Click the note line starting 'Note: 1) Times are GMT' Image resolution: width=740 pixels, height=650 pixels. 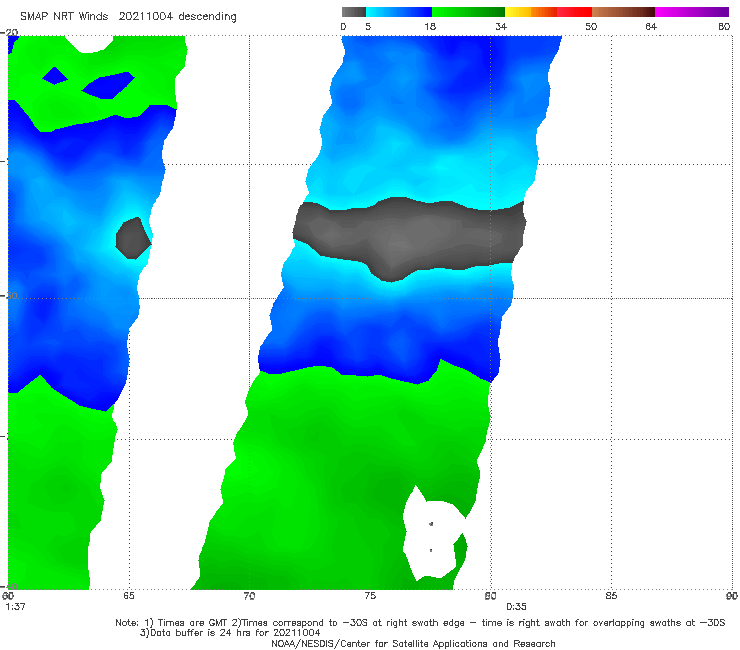coord(420,623)
